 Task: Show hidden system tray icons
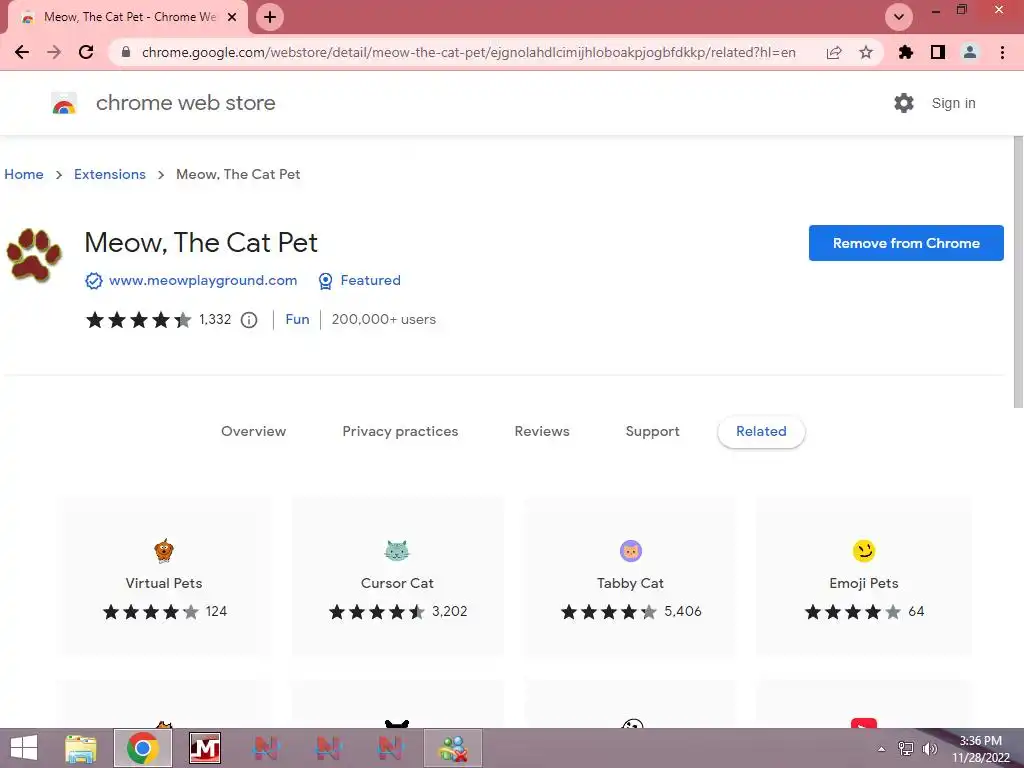pyautogui.click(x=881, y=749)
